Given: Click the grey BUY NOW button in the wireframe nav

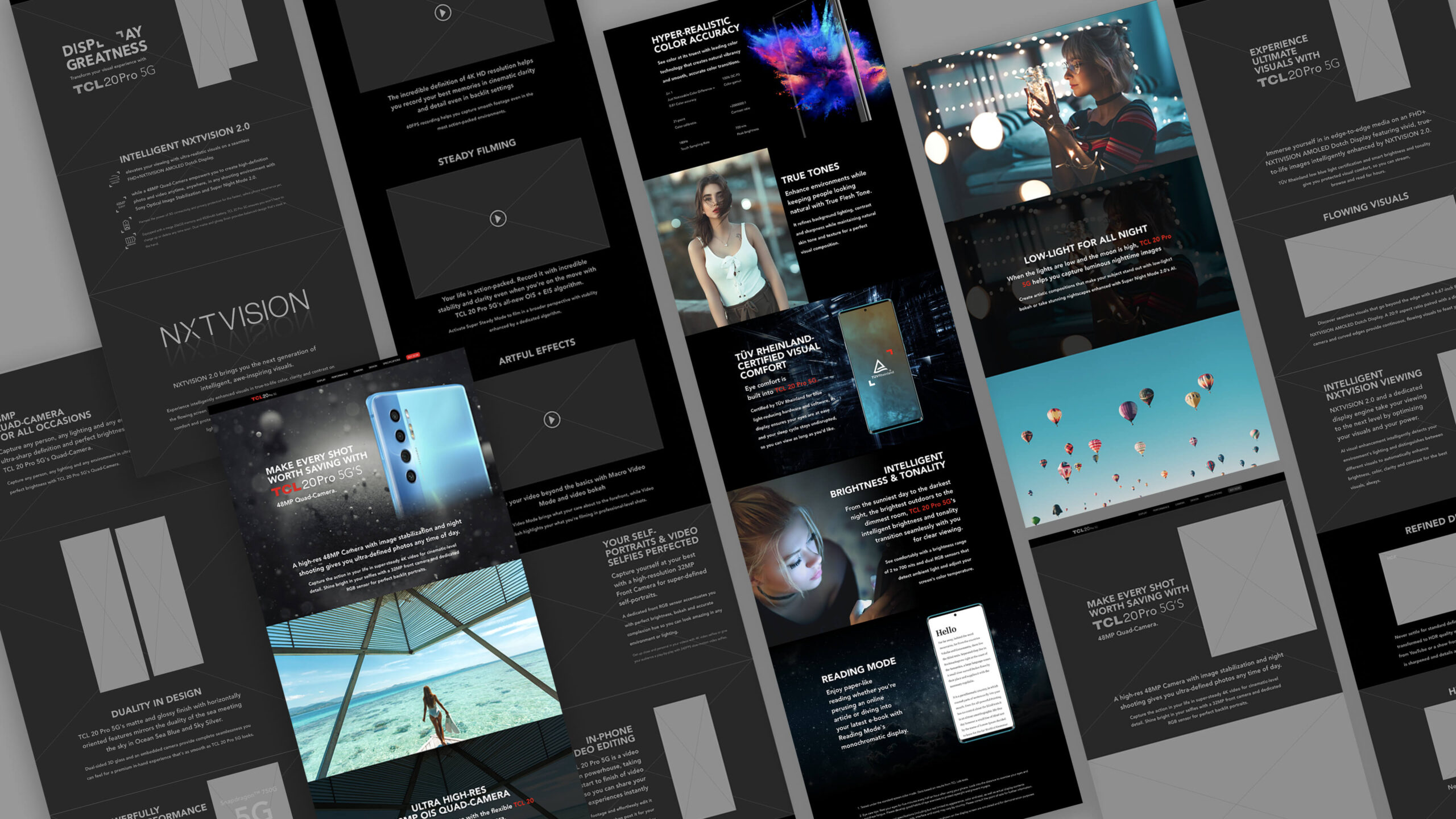Looking at the screenshot, I should [1235, 489].
